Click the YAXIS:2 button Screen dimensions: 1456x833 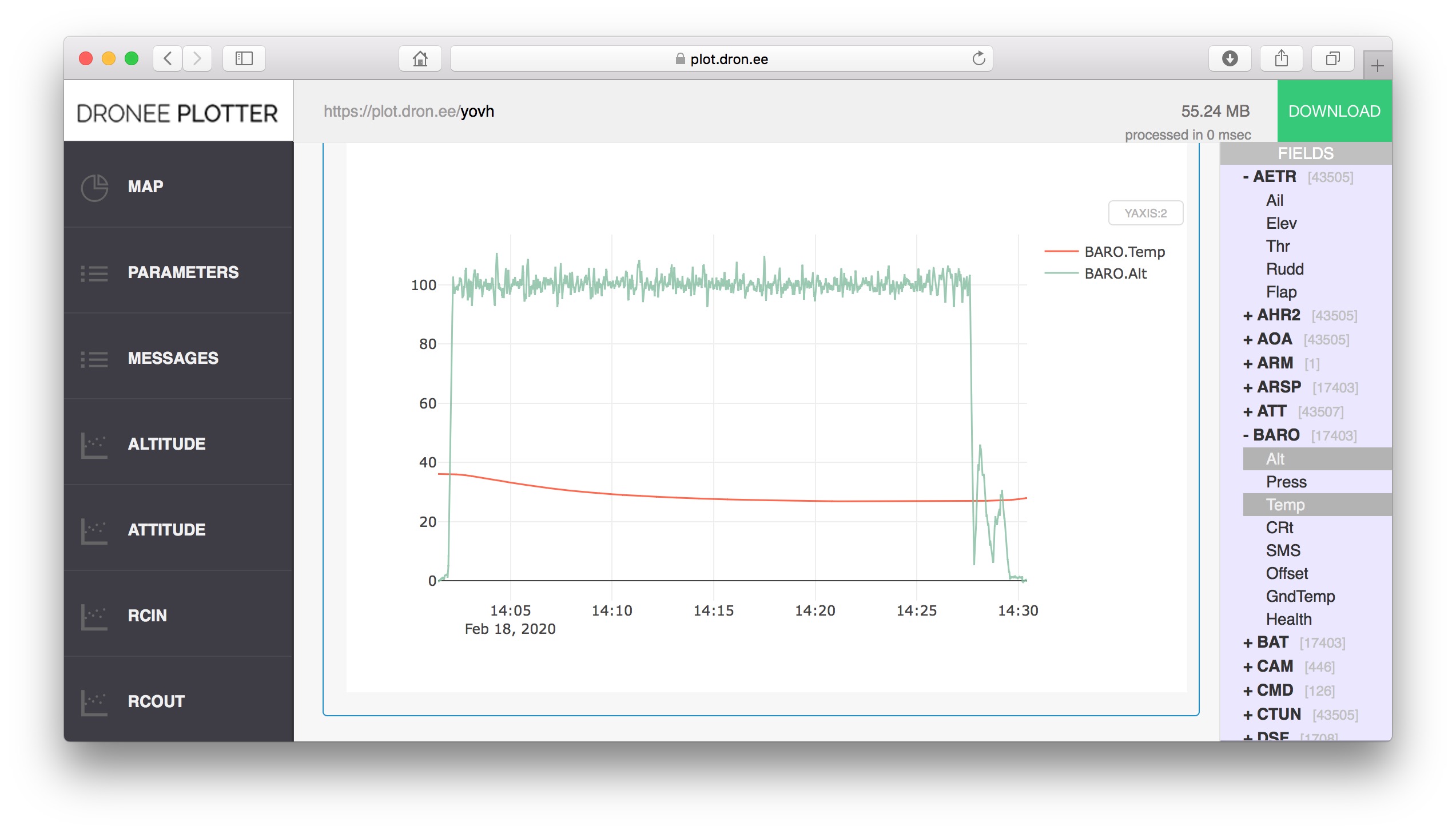1145,213
